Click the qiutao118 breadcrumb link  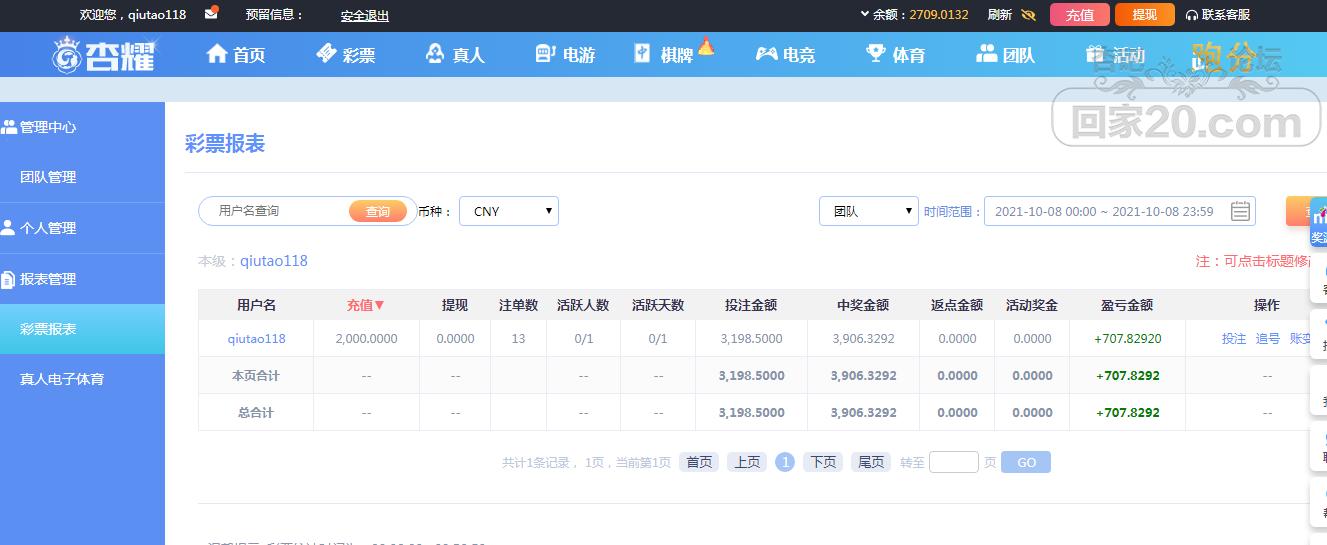point(274,261)
